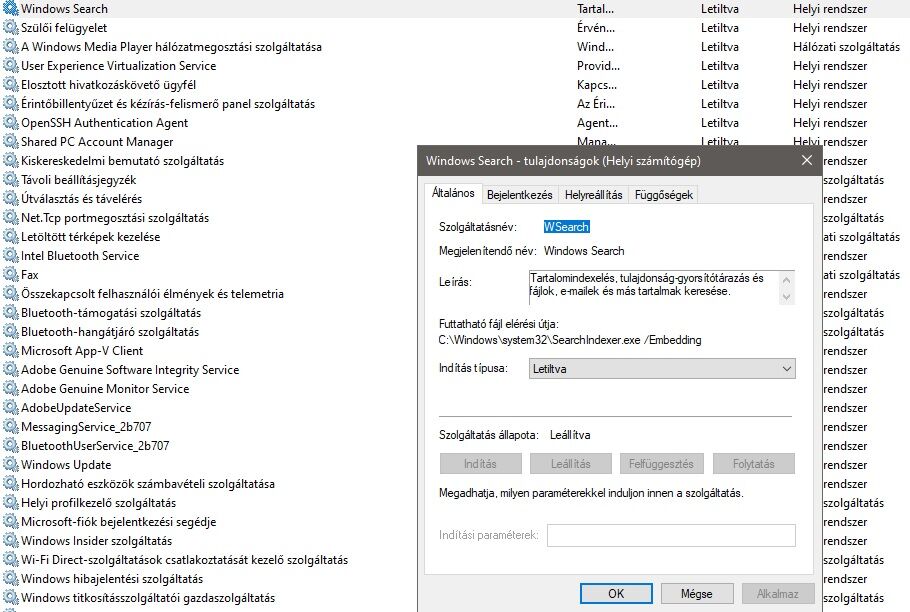Open the Függőségek tab
Image resolution: width=910 pixels, height=612 pixels.
point(664,195)
